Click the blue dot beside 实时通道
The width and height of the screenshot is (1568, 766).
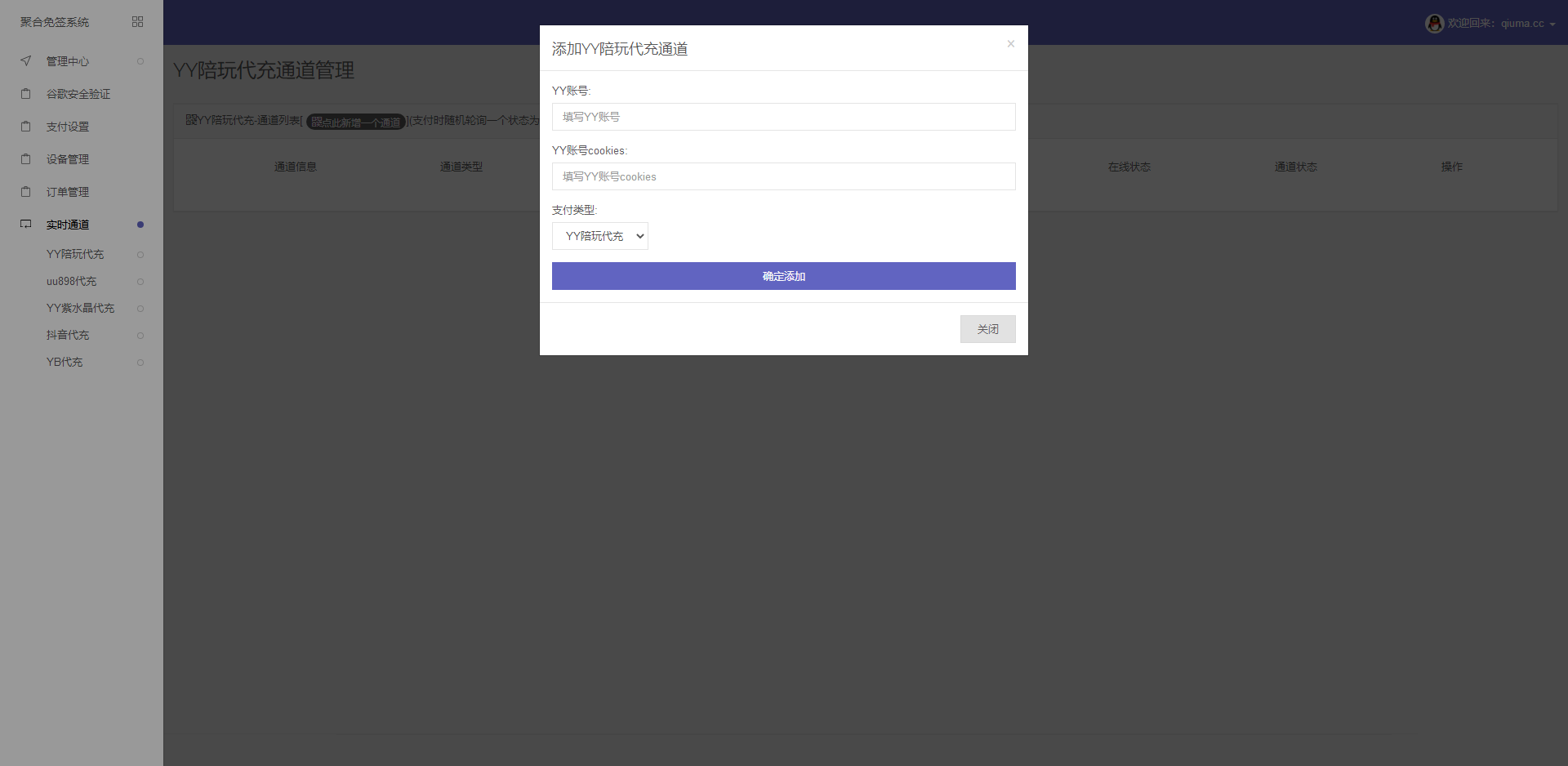click(x=140, y=225)
